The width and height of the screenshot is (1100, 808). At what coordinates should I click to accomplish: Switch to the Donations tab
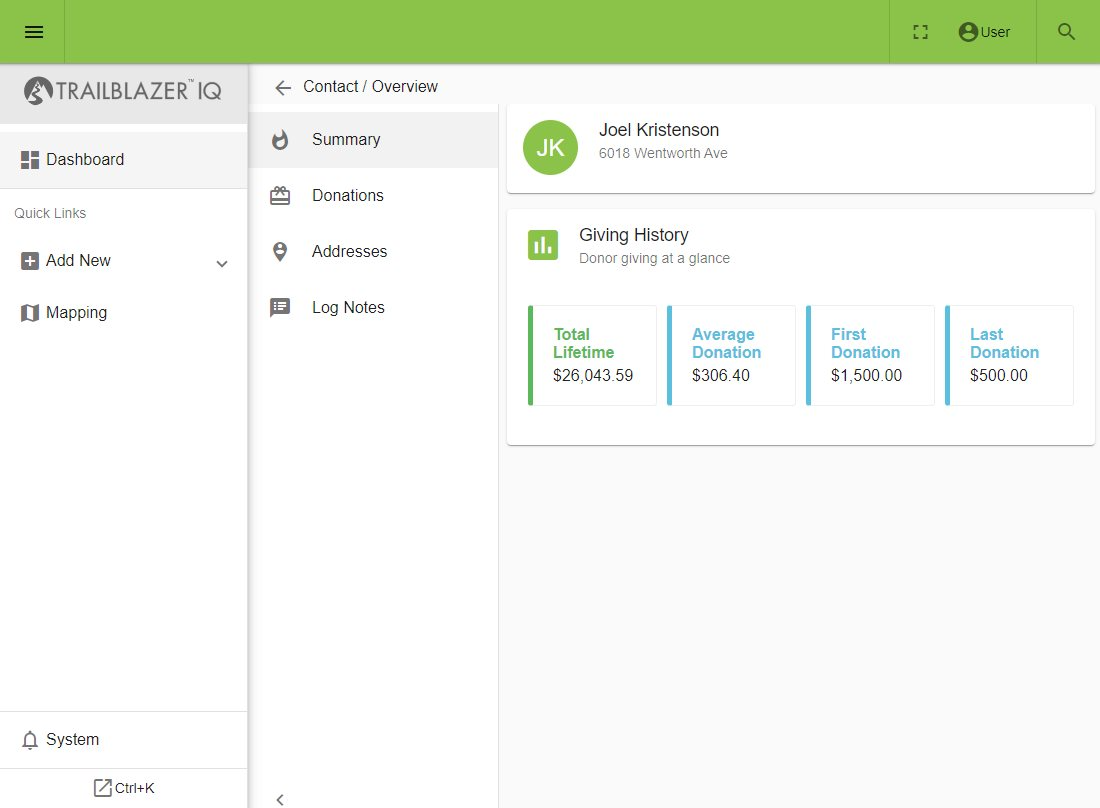(373, 196)
